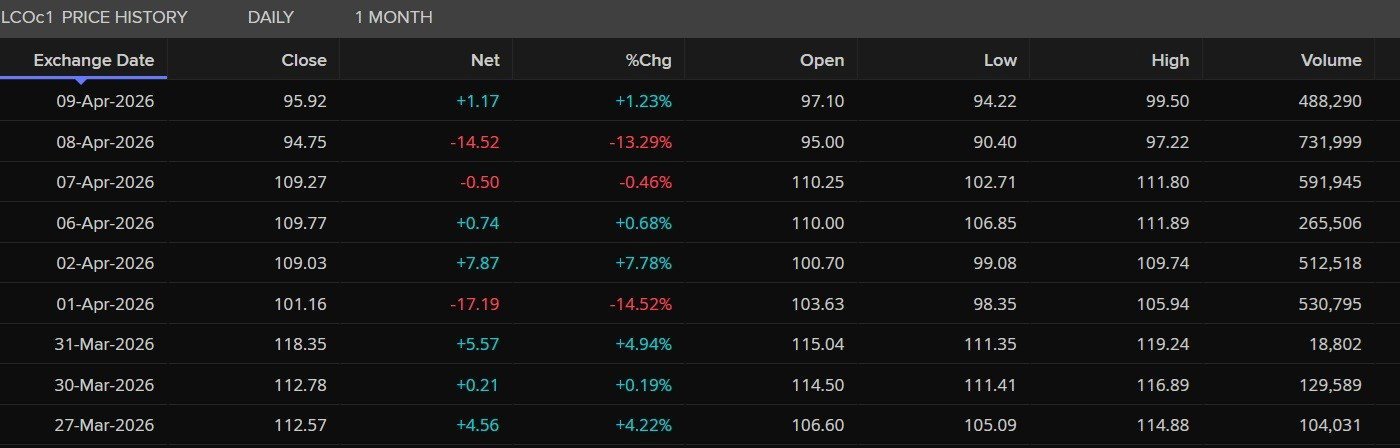Select the 08-Apr-2026 date cell
The width and height of the screenshot is (1400, 448).
click(105, 142)
